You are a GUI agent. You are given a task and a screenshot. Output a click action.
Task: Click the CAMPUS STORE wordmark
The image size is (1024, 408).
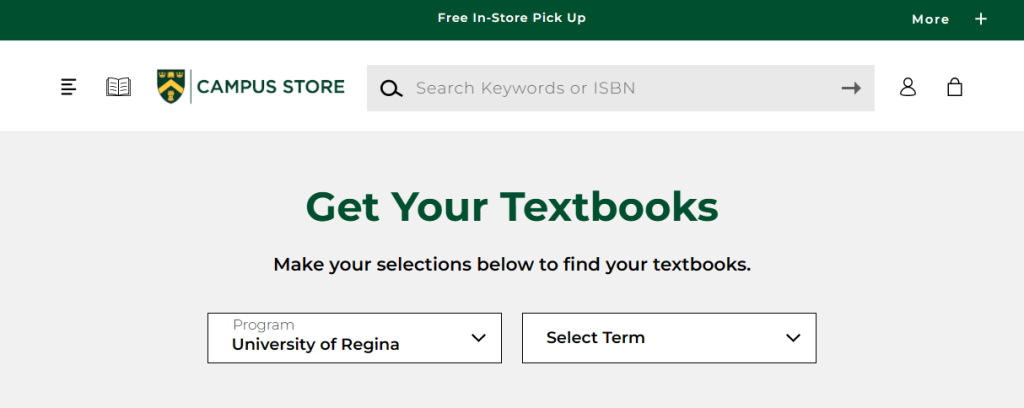pyautogui.click(x=270, y=87)
